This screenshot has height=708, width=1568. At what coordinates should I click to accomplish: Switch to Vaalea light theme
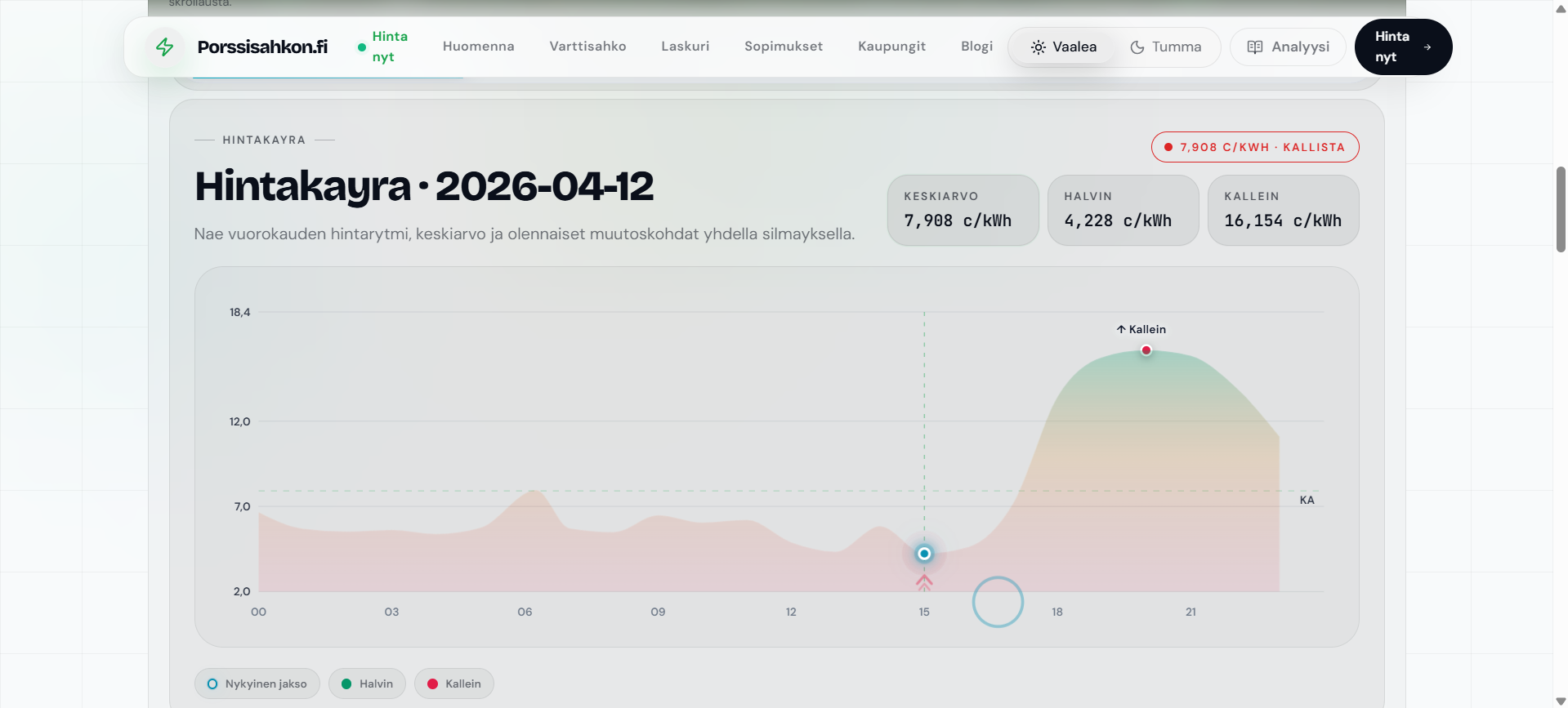[1064, 47]
